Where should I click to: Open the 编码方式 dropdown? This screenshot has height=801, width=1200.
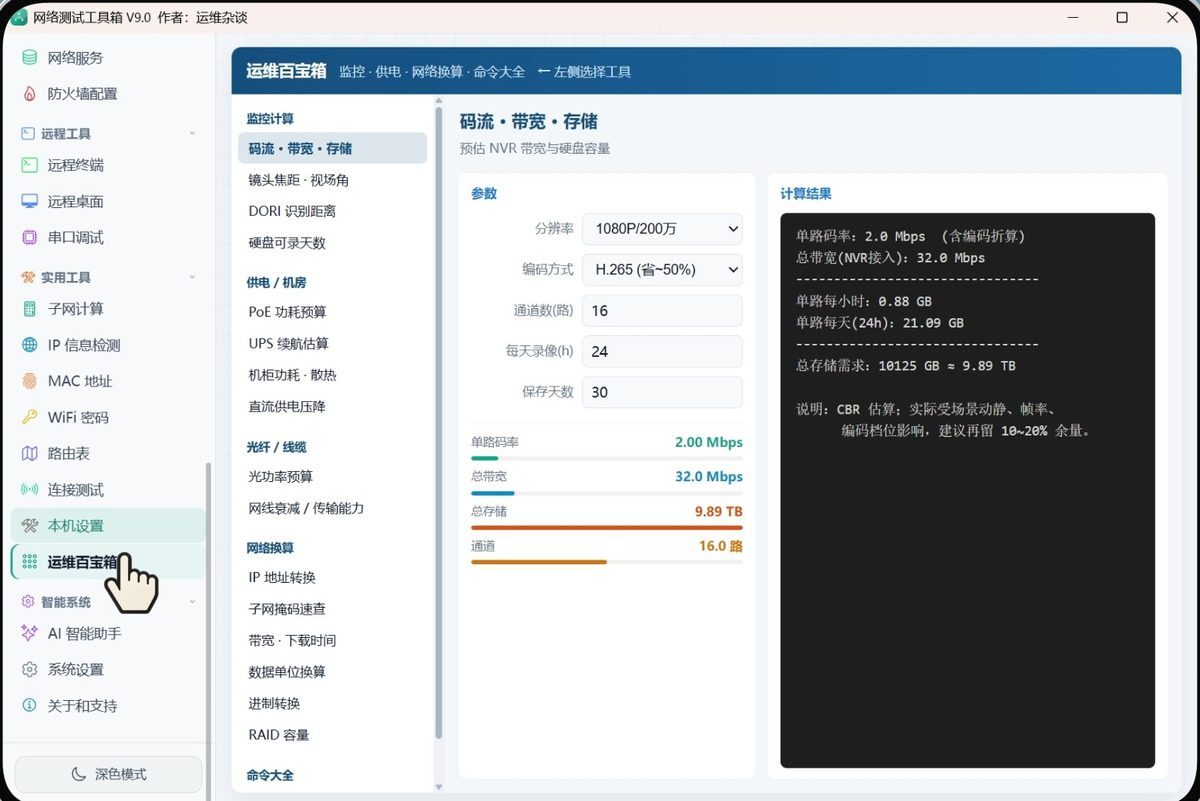(x=662, y=269)
